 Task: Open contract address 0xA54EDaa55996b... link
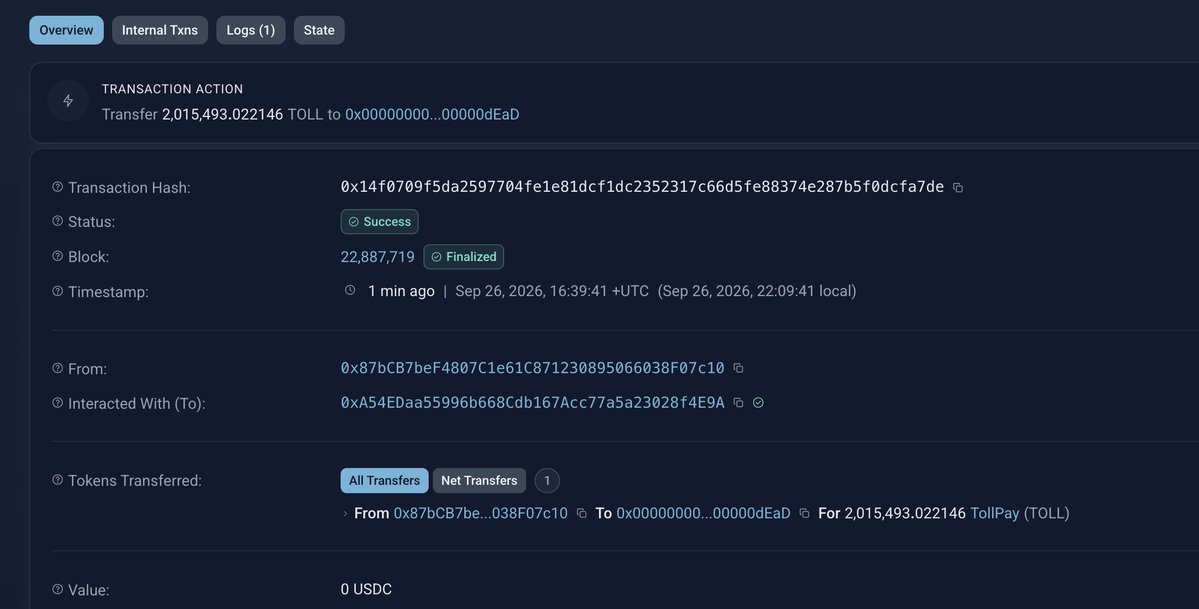[532, 402]
